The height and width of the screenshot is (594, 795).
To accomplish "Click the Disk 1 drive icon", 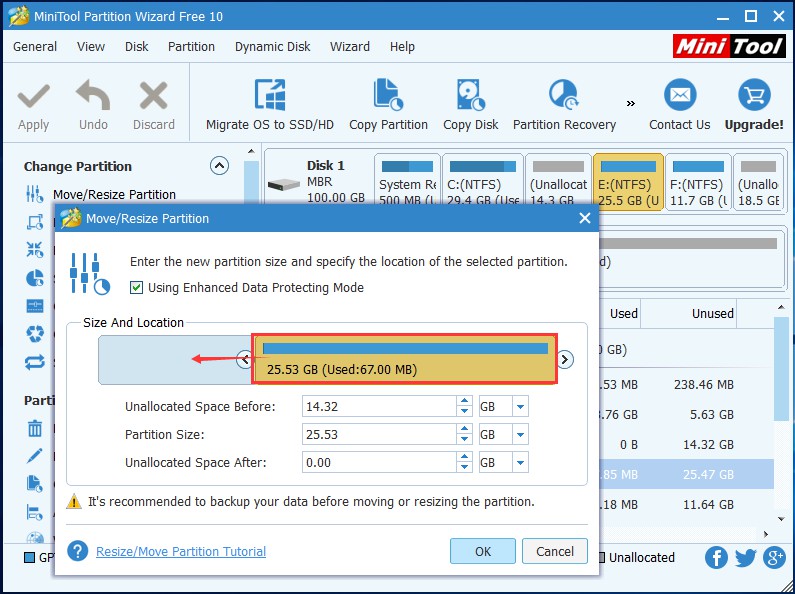I will point(283,184).
